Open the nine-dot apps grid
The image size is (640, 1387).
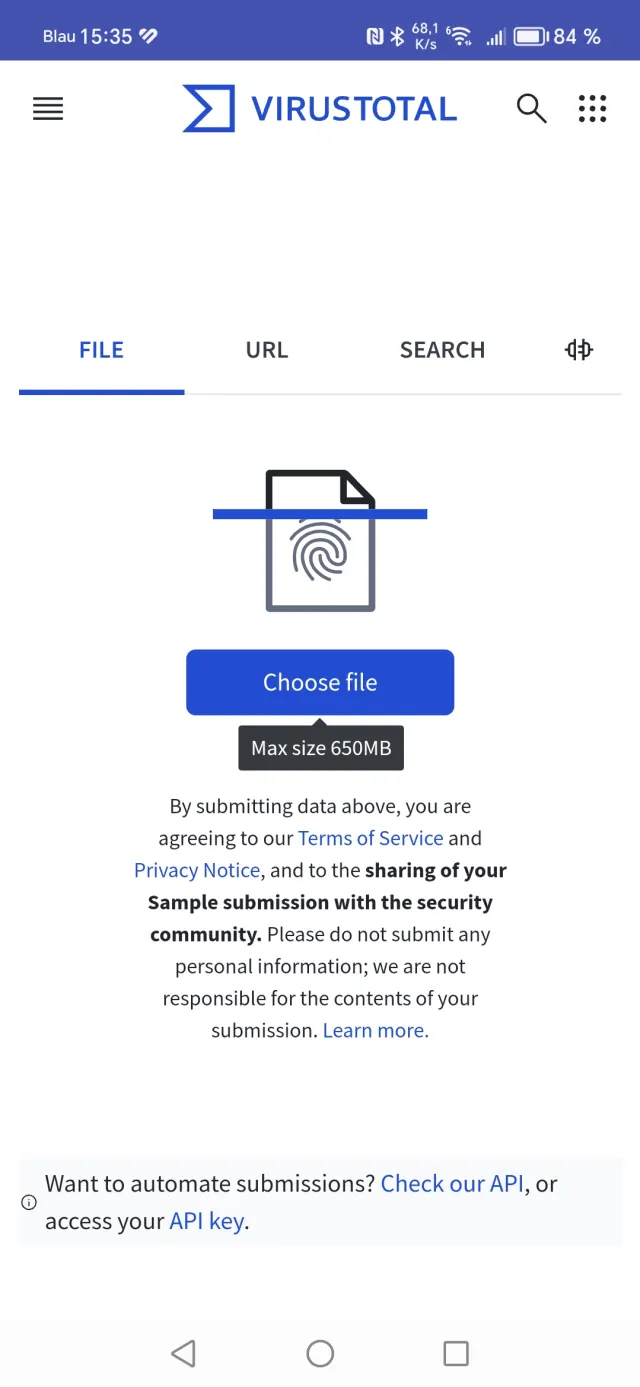point(592,109)
